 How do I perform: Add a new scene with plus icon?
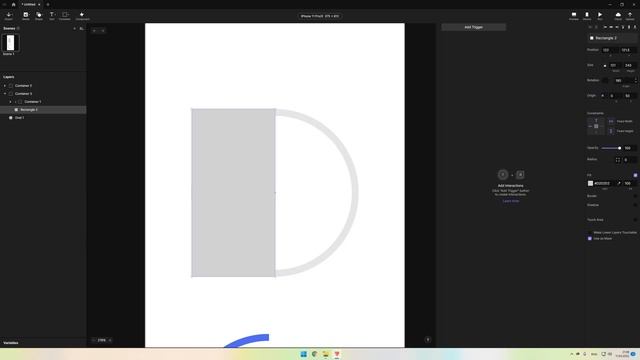tap(74, 29)
